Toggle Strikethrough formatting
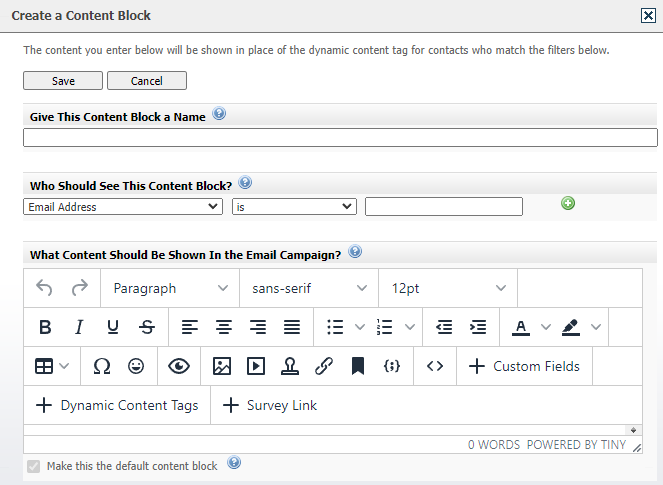The width and height of the screenshot is (663, 485). pos(147,327)
